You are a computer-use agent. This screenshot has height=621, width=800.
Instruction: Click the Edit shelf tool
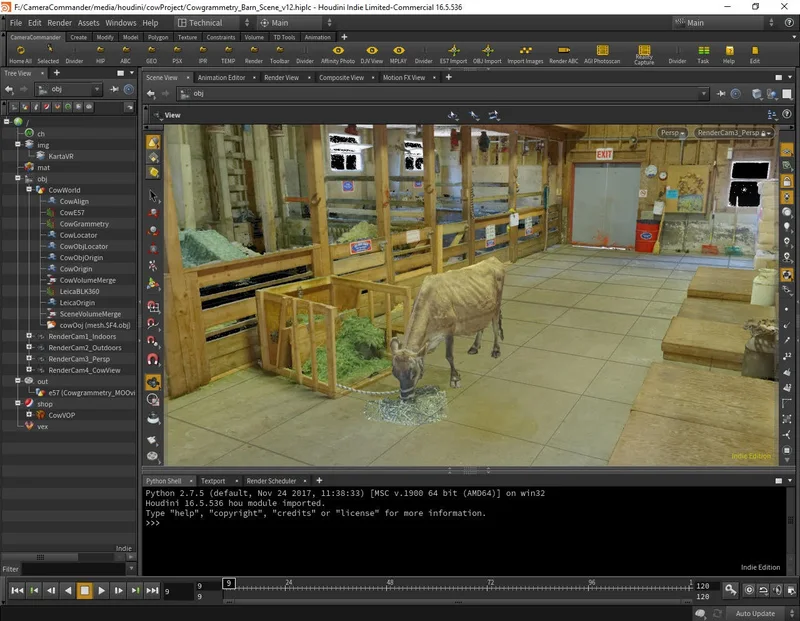coord(755,54)
